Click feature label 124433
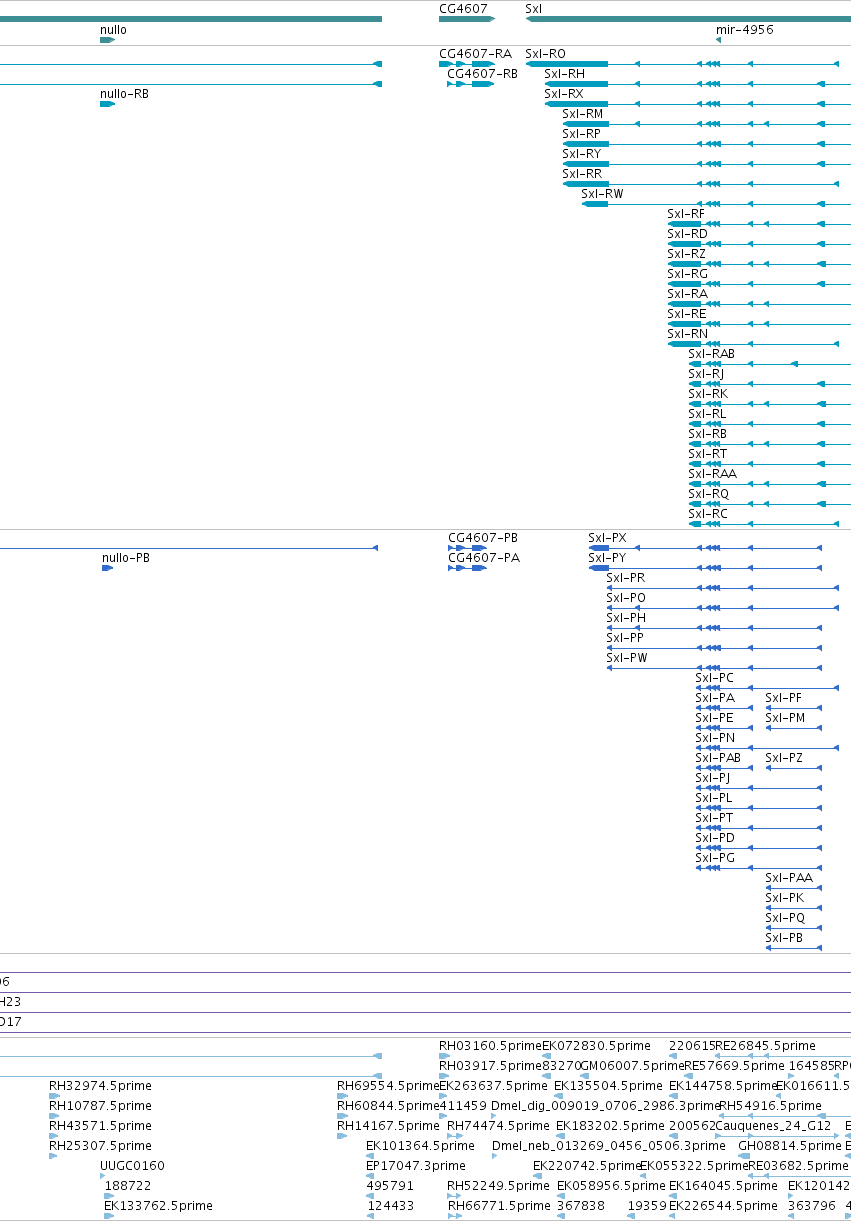 point(390,1206)
